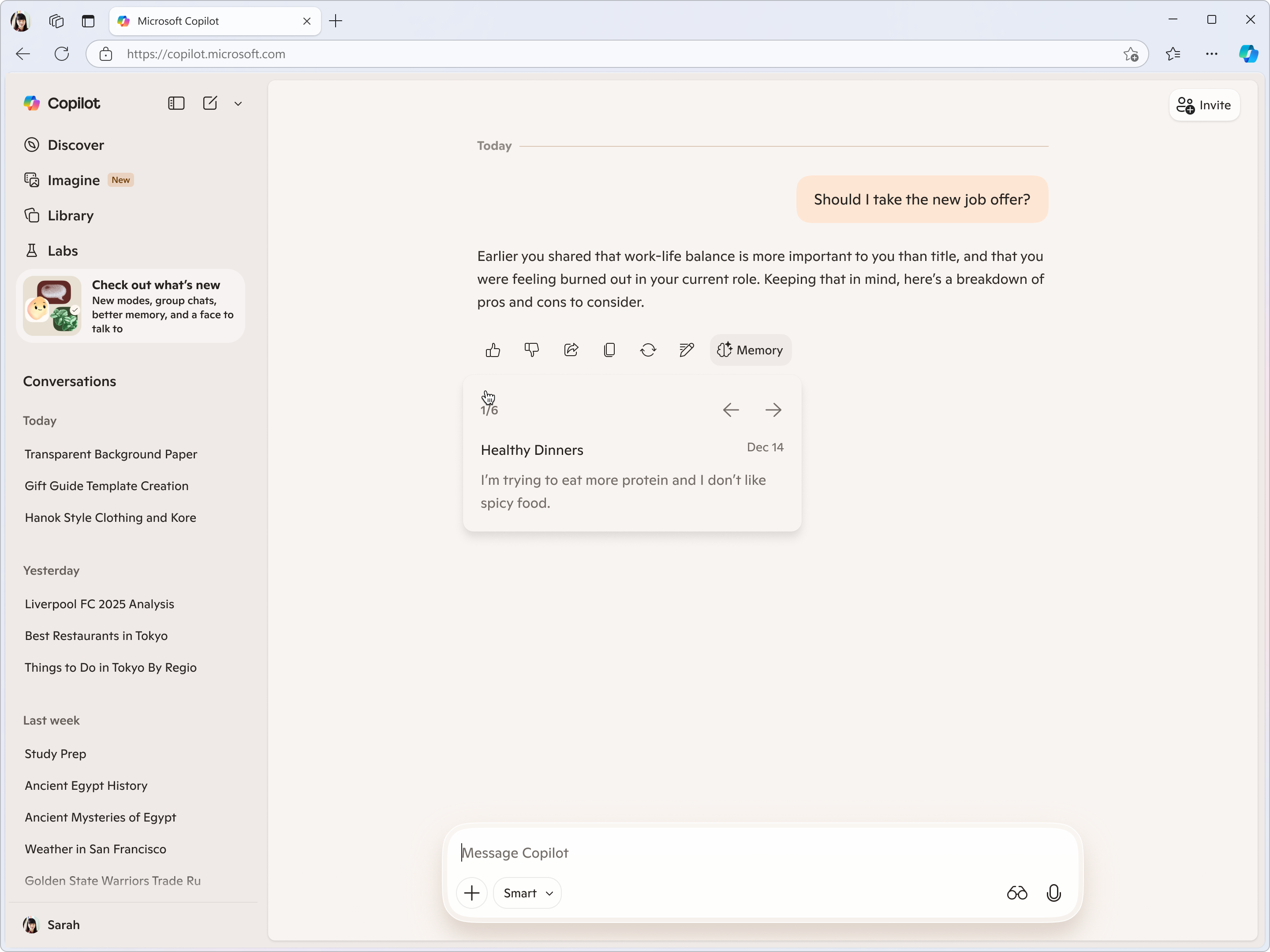Screen dimensions: 1270x952
Task: Show next memory with right arrow
Action: pos(773,410)
